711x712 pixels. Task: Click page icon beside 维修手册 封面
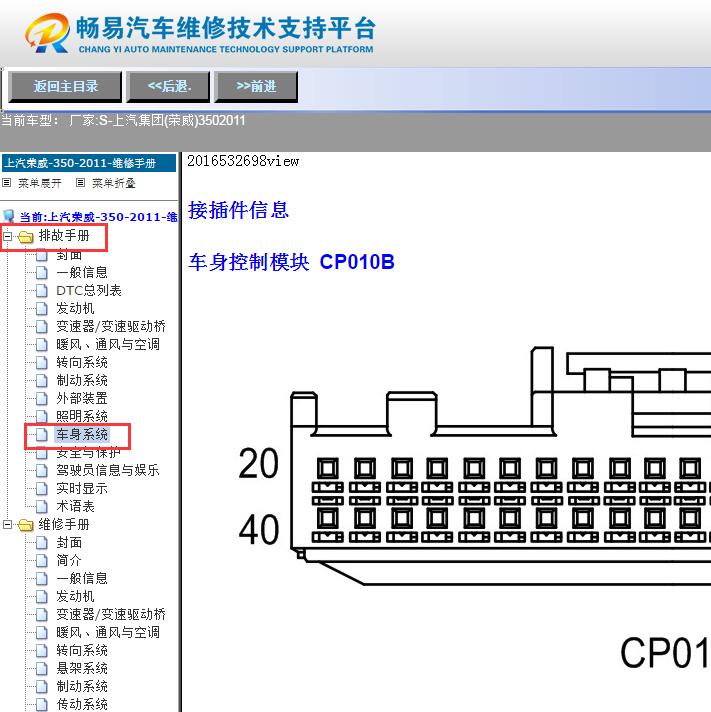(x=41, y=543)
